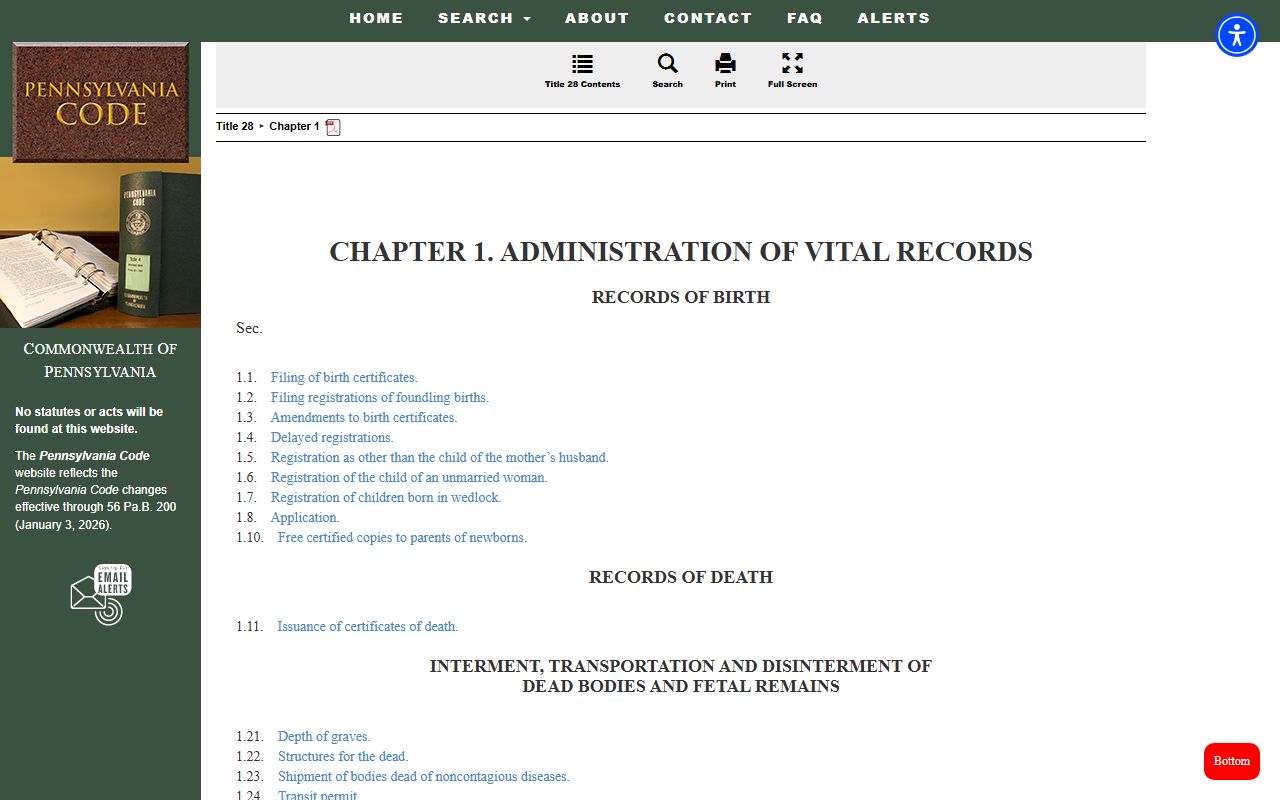The height and width of the screenshot is (800, 1280).
Task: Open Registration of children born in wedlock
Action: click(386, 497)
